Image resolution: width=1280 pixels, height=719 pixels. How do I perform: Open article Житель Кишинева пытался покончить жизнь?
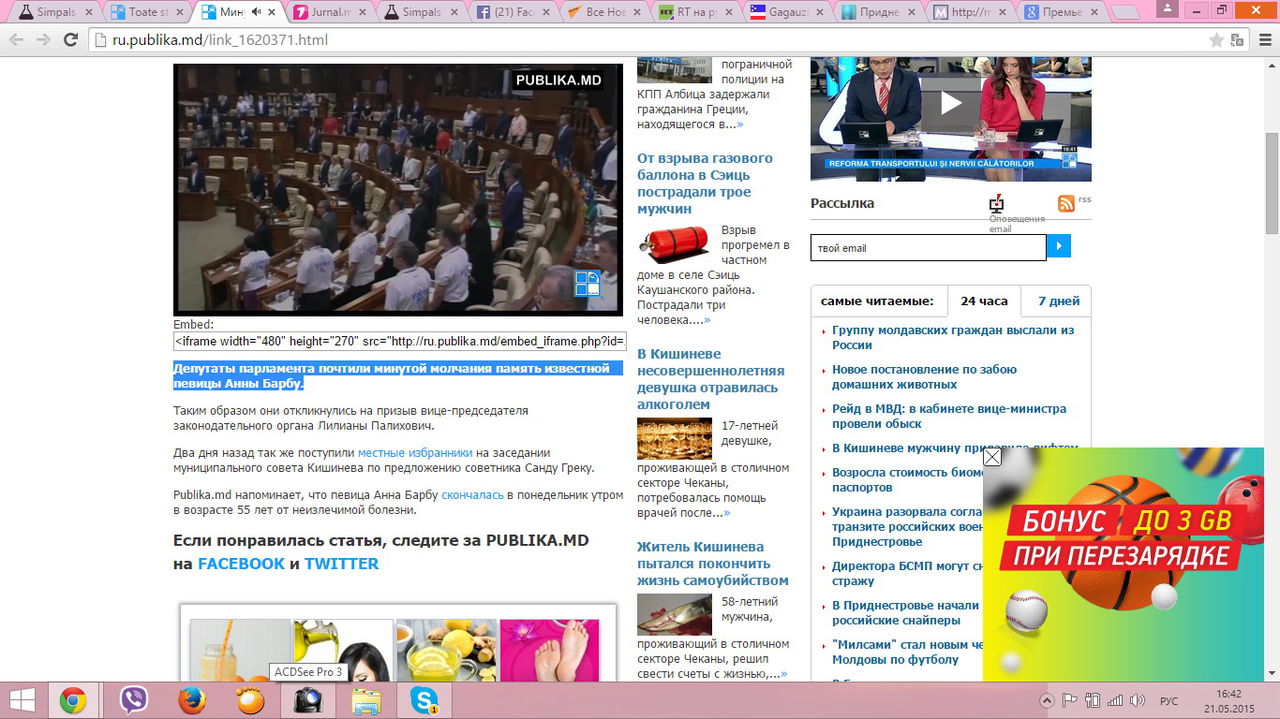click(x=713, y=563)
